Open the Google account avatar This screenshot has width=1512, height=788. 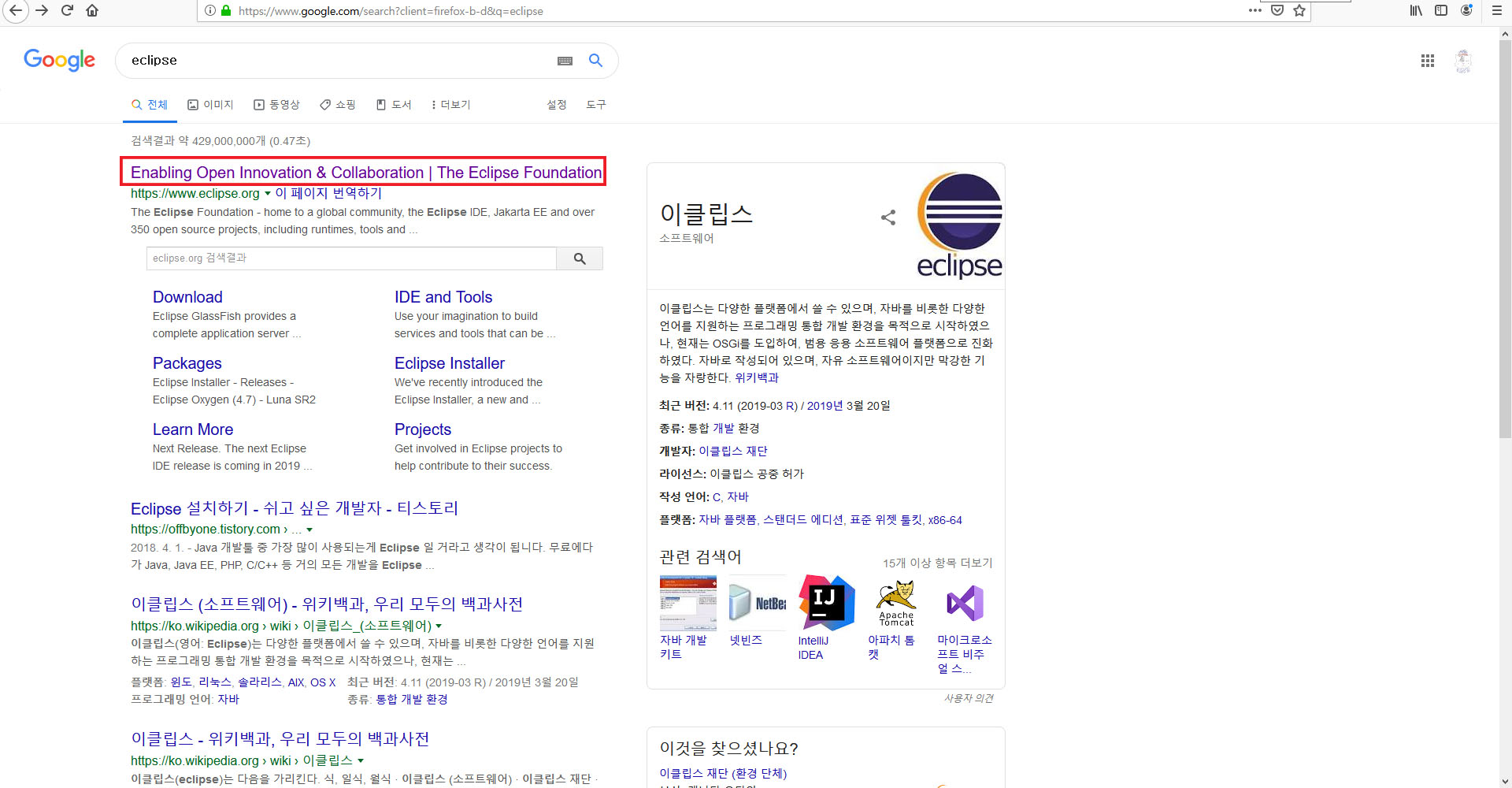tap(1463, 61)
